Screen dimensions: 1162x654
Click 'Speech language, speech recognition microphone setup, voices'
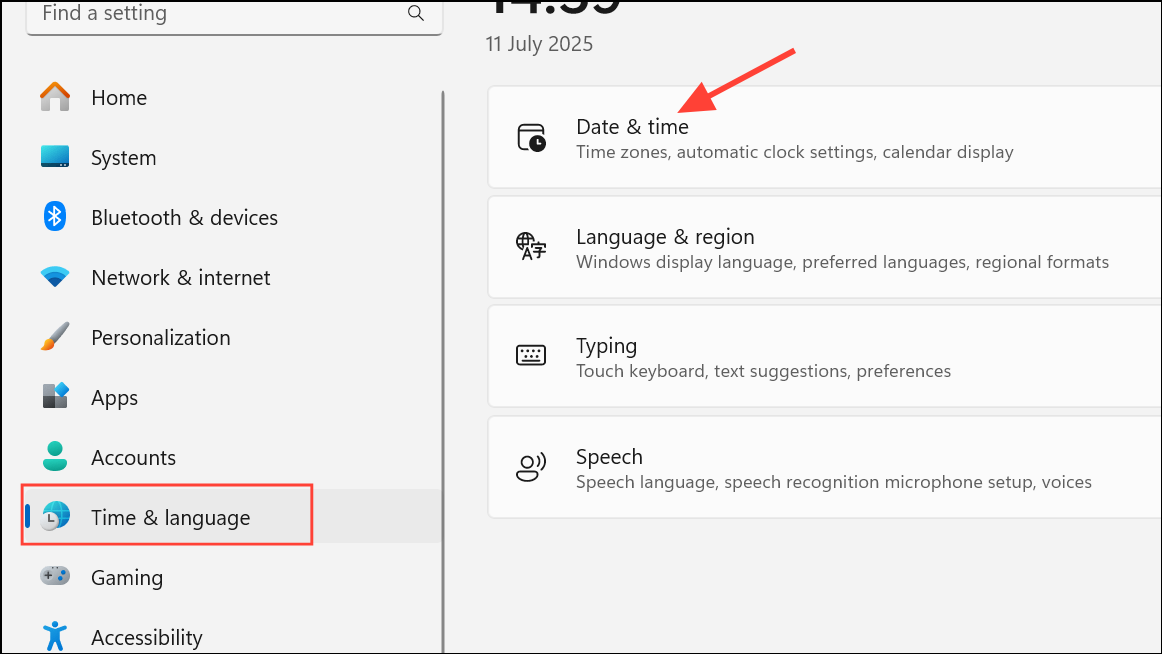pyautogui.click(x=834, y=482)
